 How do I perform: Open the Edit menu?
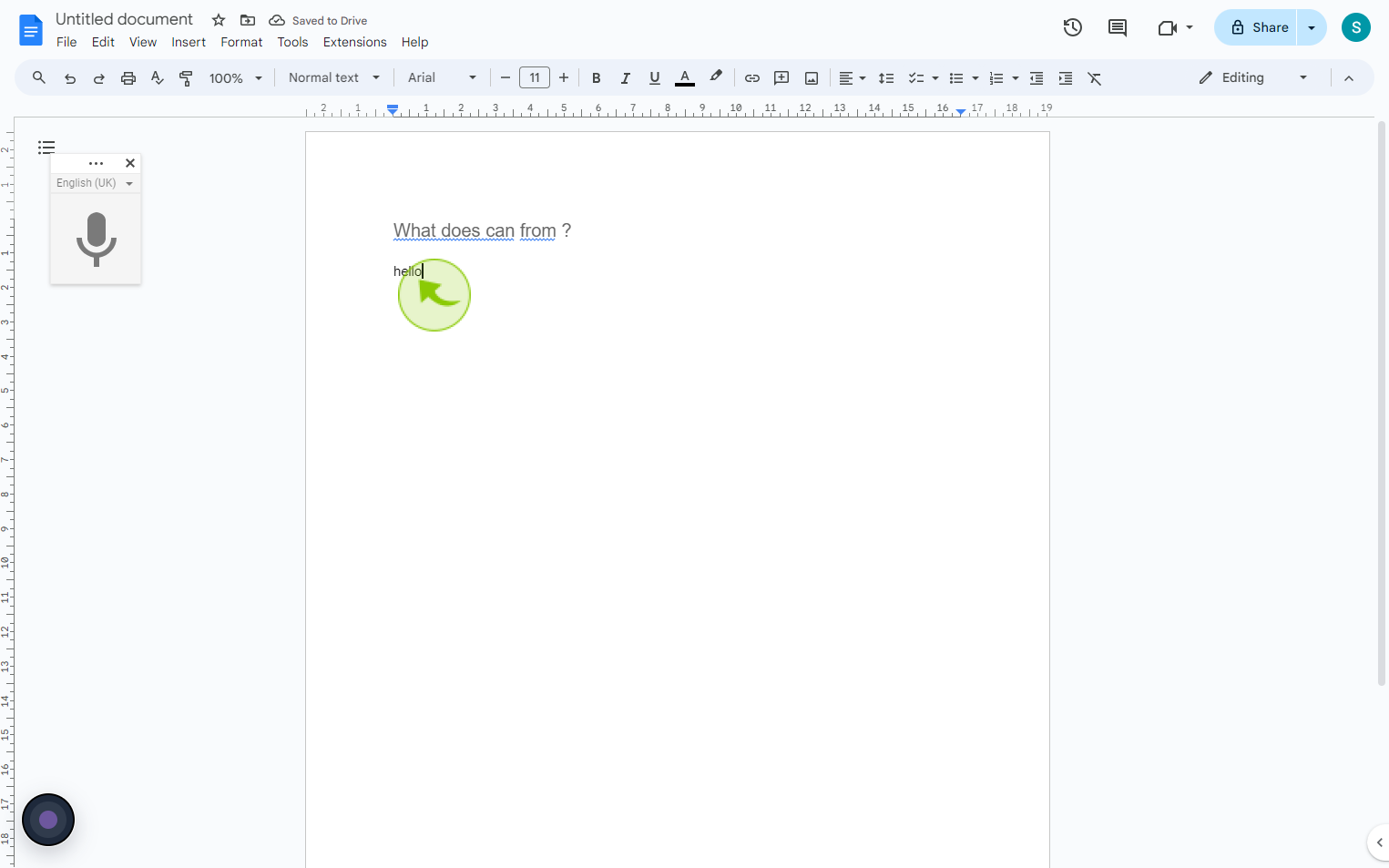pyautogui.click(x=103, y=42)
